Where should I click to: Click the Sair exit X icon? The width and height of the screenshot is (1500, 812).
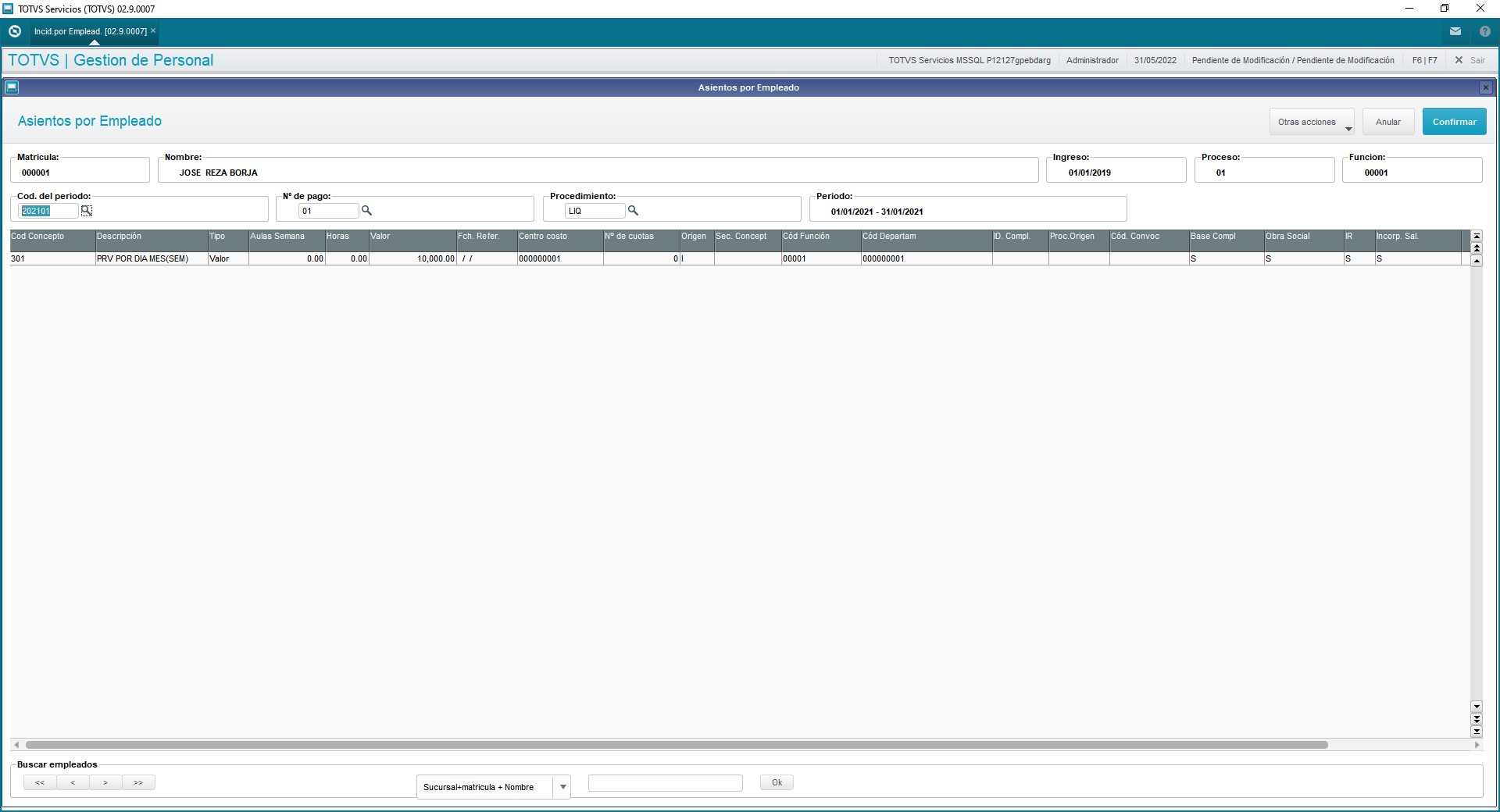1459,60
